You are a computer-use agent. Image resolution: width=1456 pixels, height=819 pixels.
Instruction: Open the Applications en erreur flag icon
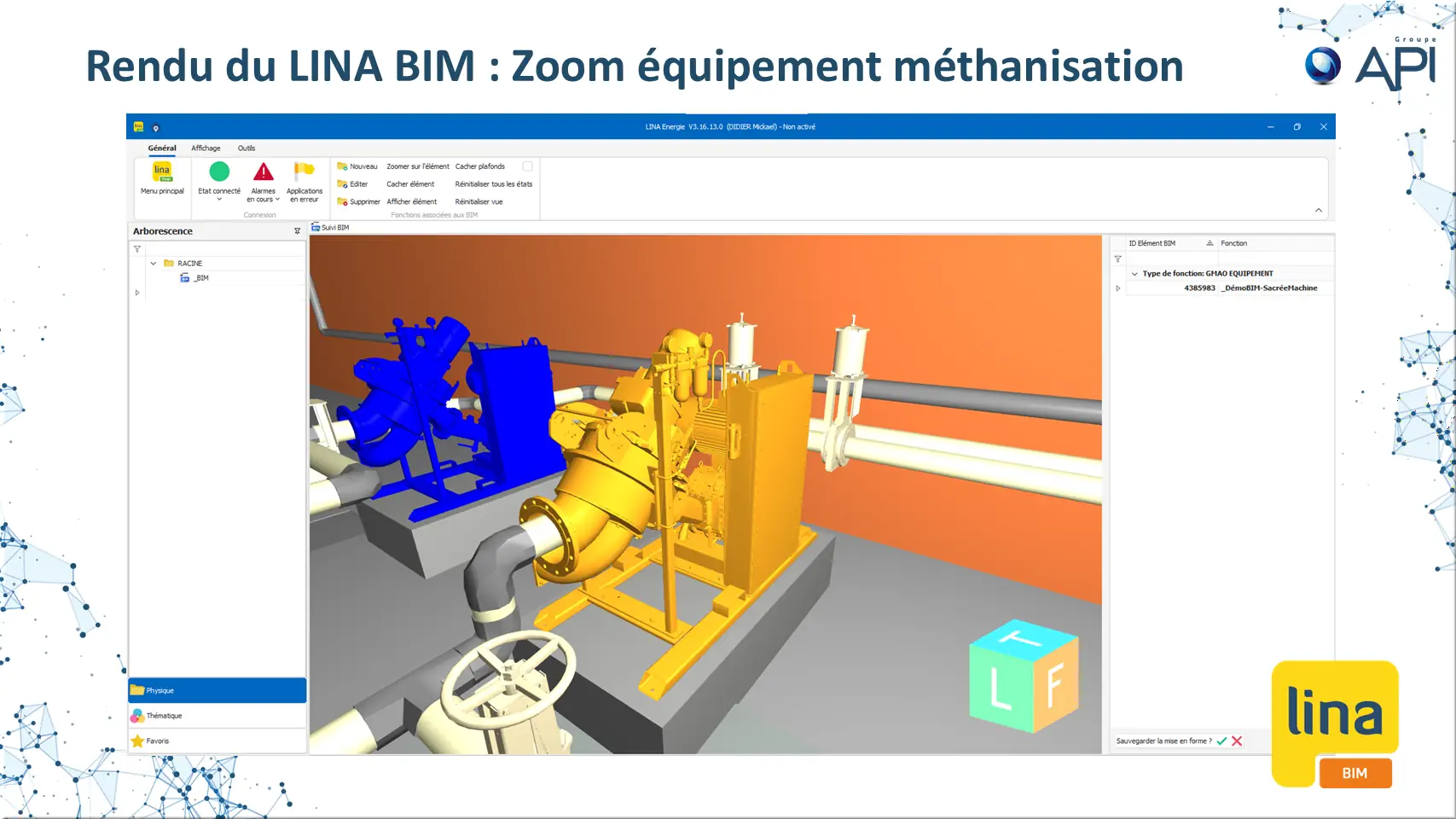pyautogui.click(x=305, y=171)
